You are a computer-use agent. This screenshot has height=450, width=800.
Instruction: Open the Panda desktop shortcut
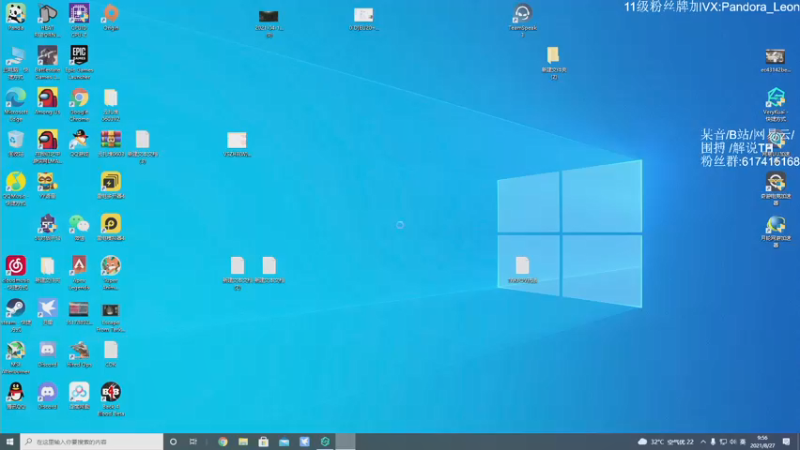(x=16, y=17)
